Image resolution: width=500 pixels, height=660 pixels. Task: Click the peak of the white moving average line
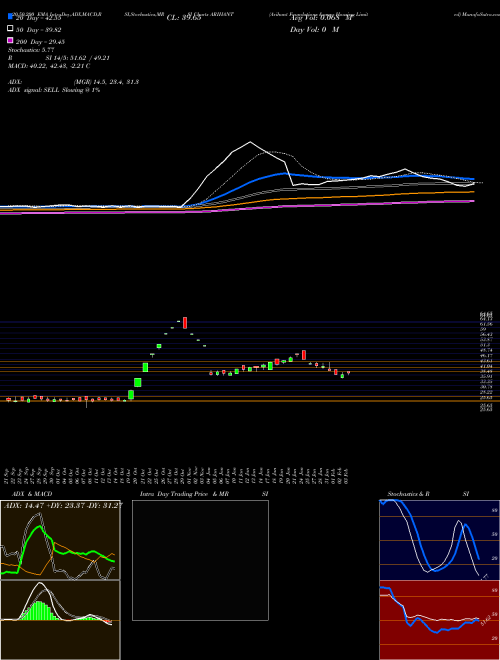[x=250, y=142]
